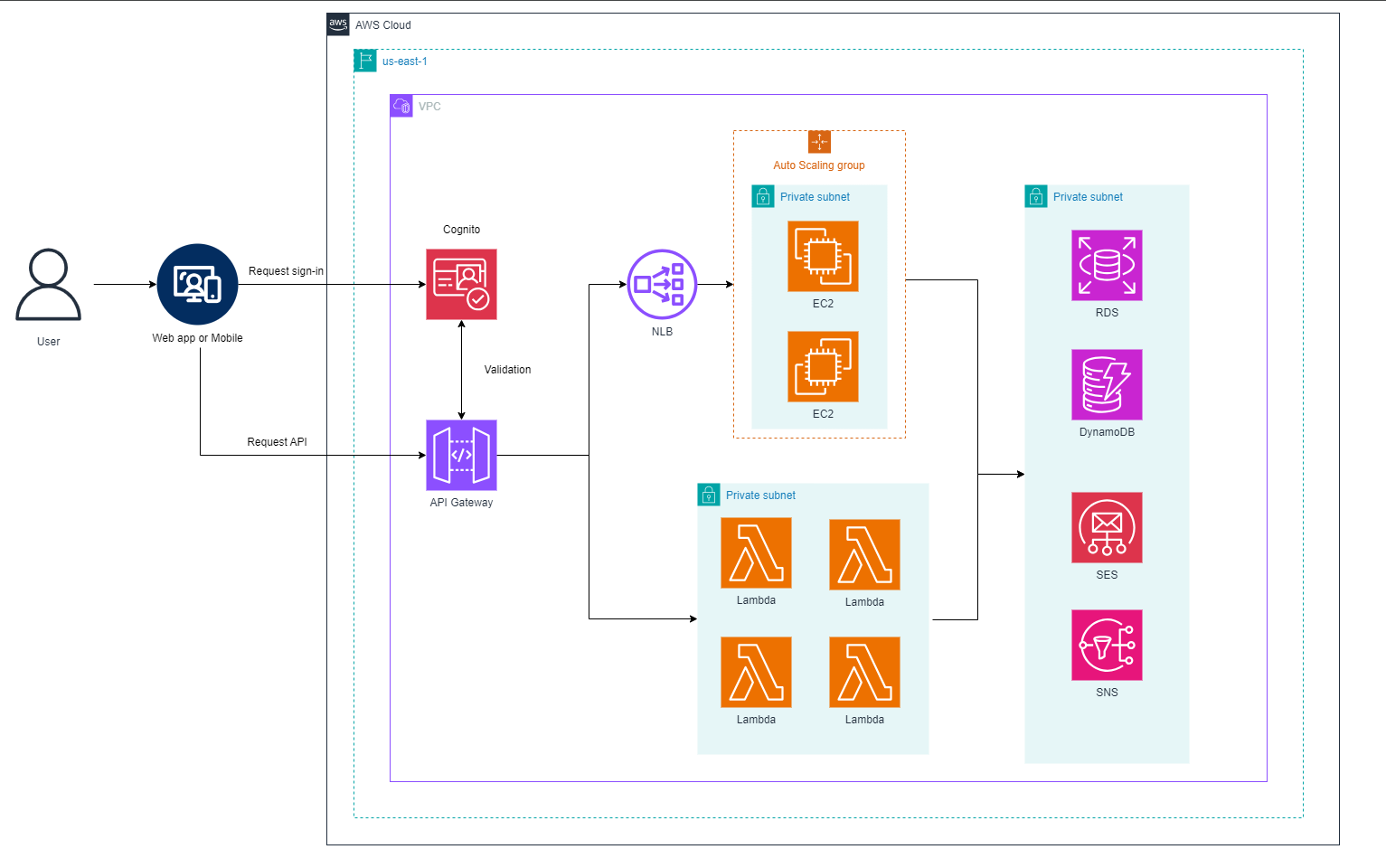The width and height of the screenshot is (1386, 868).
Task: Click the red Cognito service icon
Action: point(461,284)
